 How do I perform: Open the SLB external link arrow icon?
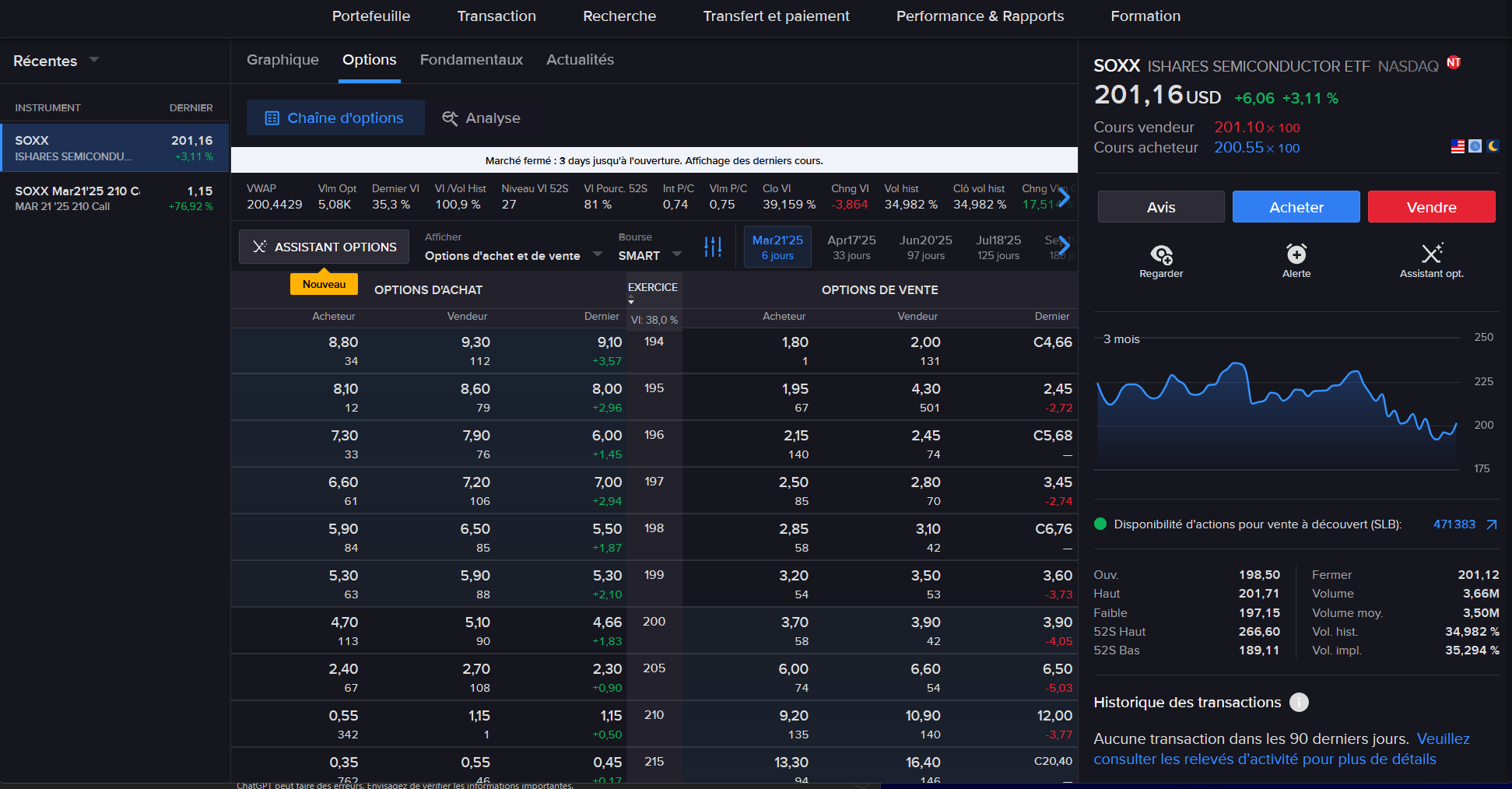[x=1492, y=524]
